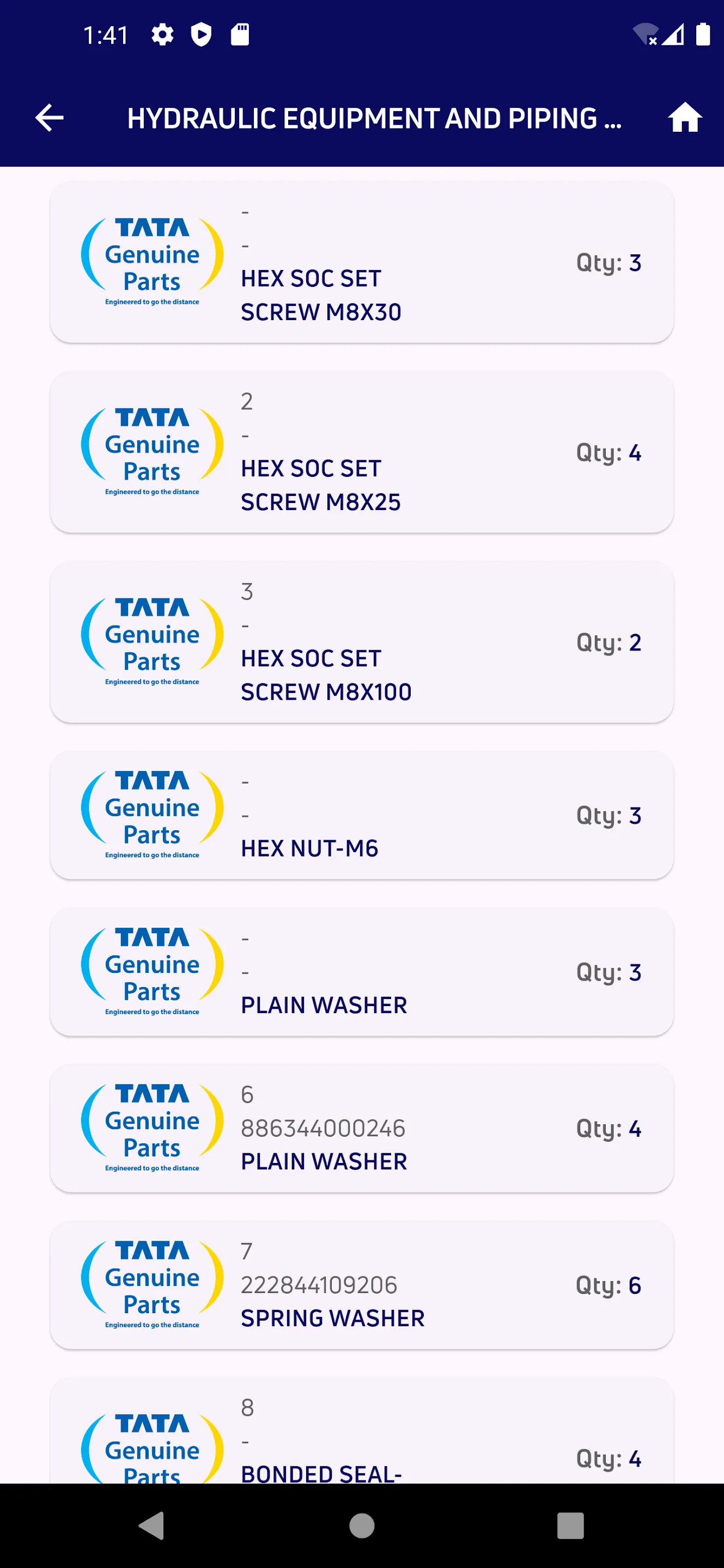The width and height of the screenshot is (724, 1568).
Task: Open recent apps square button
Action: pyautogui.click(x=570, y=1526)
